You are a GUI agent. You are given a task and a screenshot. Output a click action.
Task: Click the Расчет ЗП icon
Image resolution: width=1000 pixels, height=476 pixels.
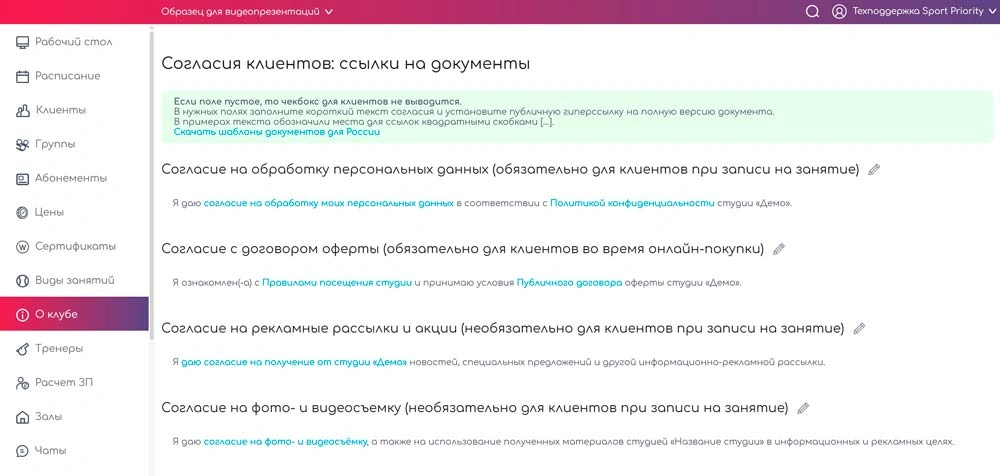[22, 383]
